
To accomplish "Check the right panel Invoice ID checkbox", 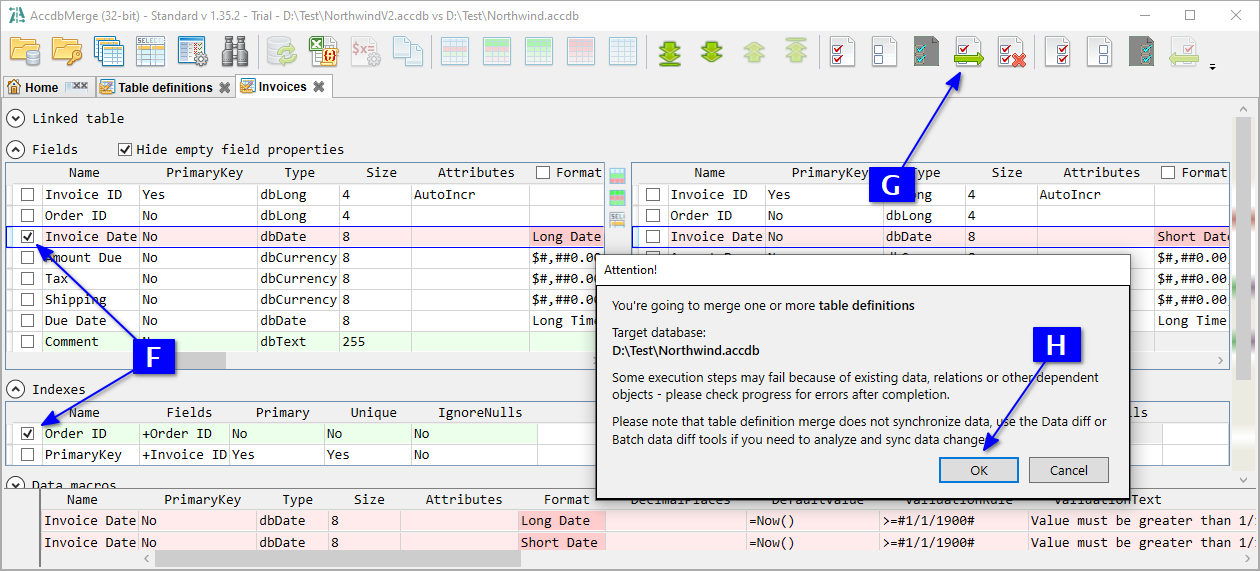I will 653,195.
